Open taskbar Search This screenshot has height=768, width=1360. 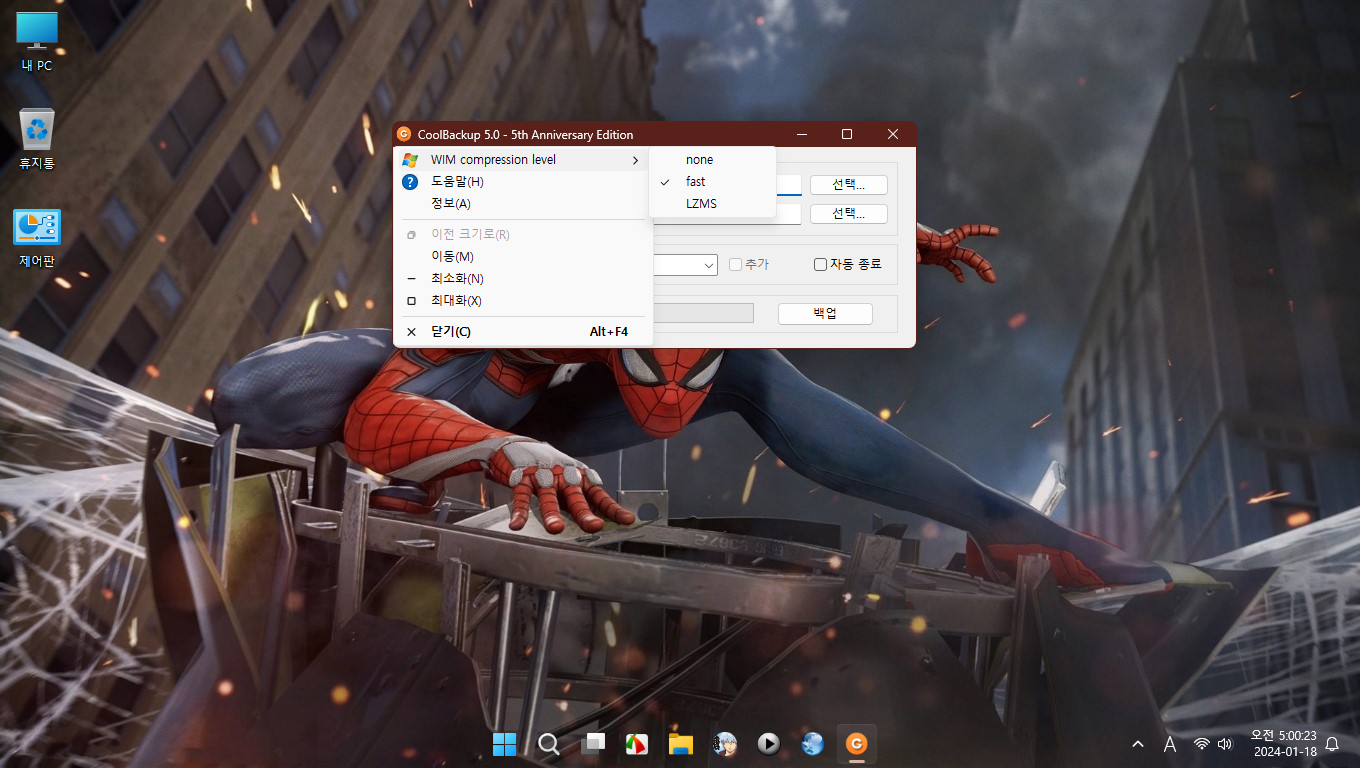tap(548, 744)
